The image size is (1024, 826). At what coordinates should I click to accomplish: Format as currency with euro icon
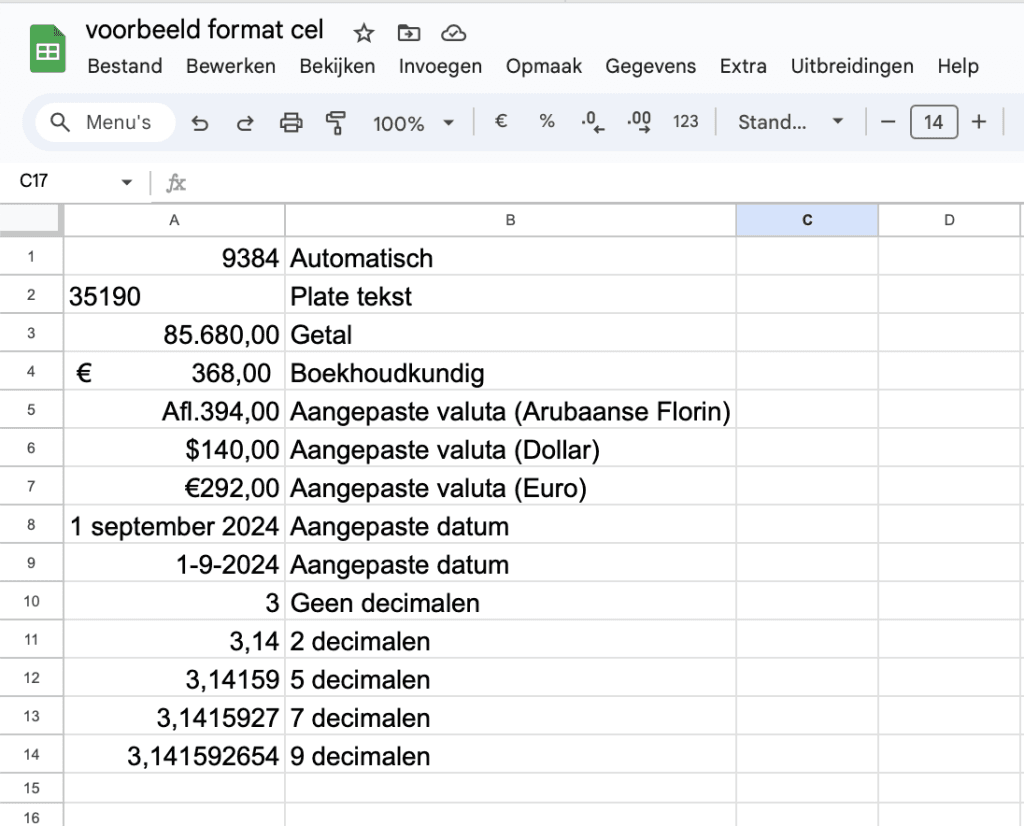[x=501, y=122]
